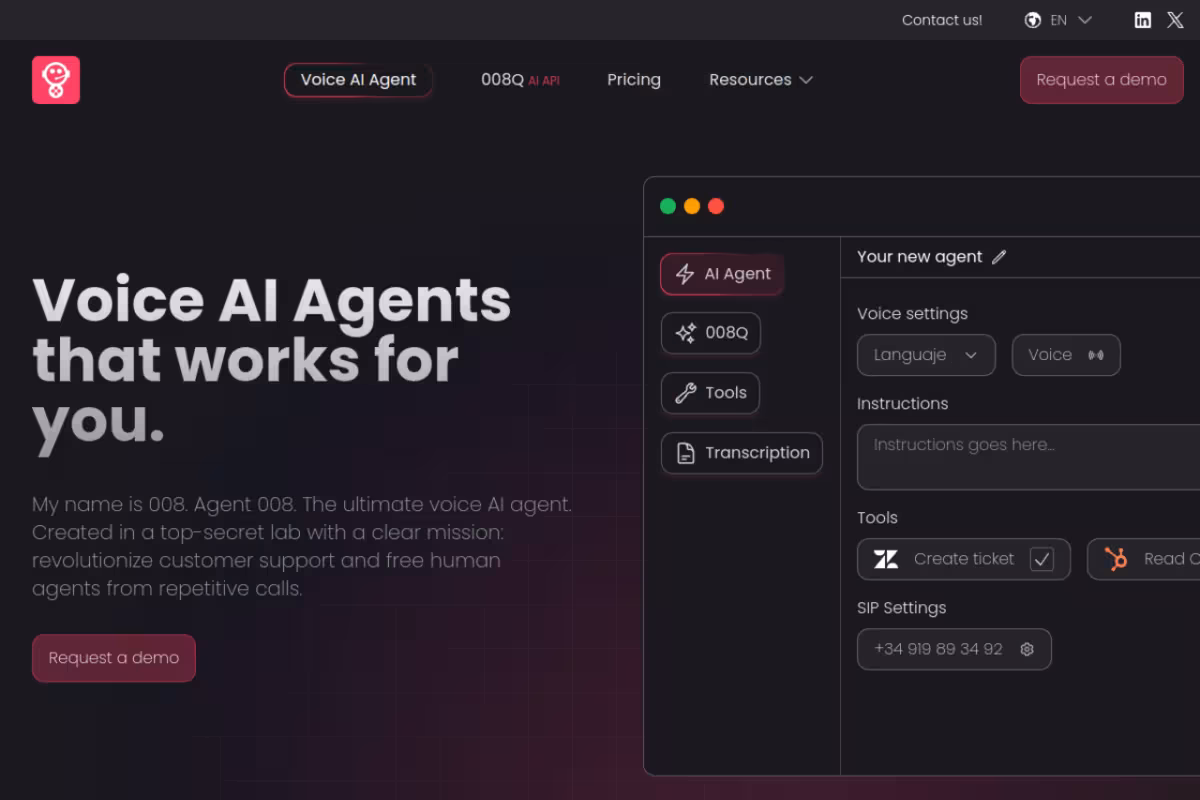This screenshot has height=800, width=1200.
Task: Click the Voice selector button
Action: coord(1066,355)
